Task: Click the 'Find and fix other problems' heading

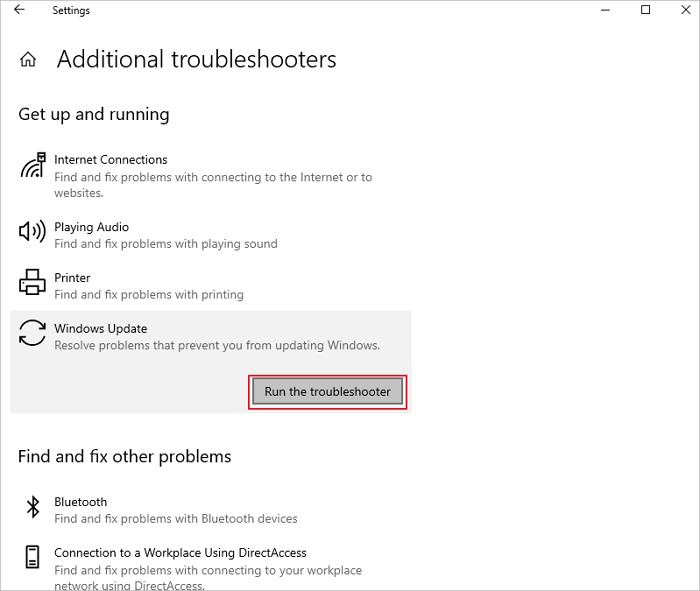Action: point(124,457)
